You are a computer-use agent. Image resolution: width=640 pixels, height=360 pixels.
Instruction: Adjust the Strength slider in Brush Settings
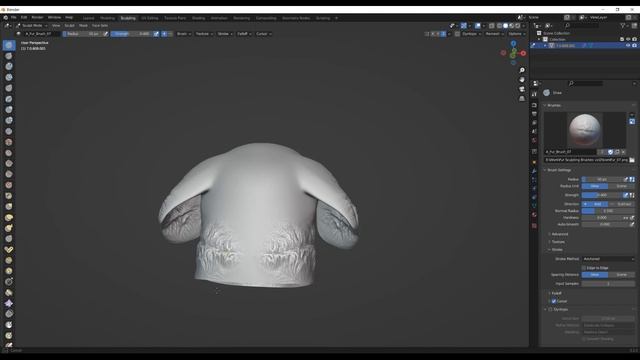[602, 195]
